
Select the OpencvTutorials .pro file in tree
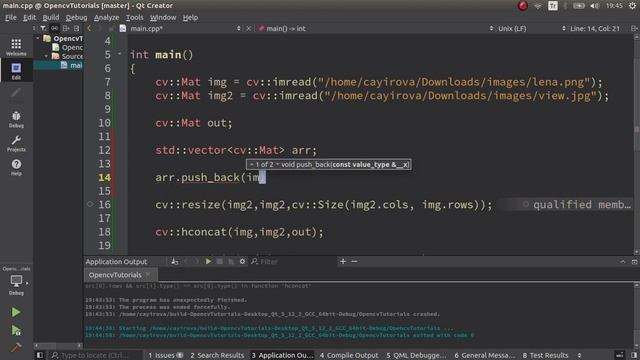tap(68, 47)
